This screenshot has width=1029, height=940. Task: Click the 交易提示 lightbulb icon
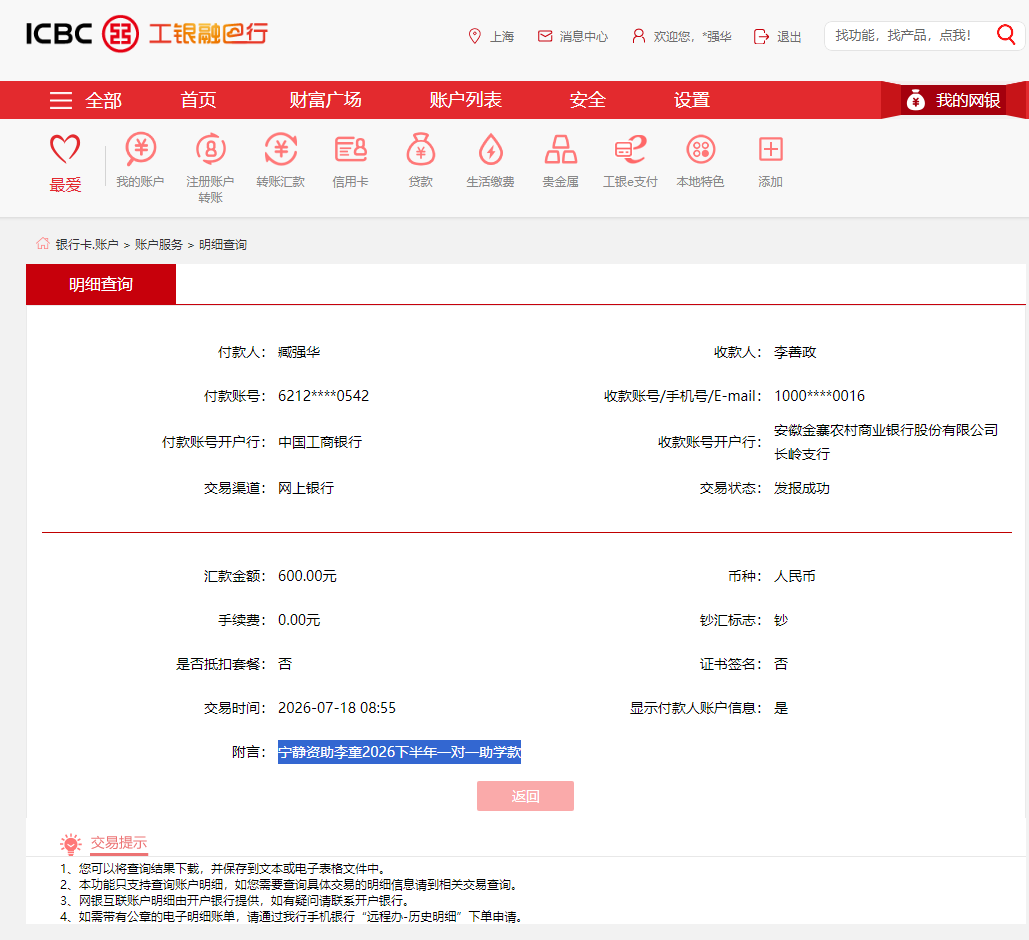pyautogui.click(x=70, y=844)
